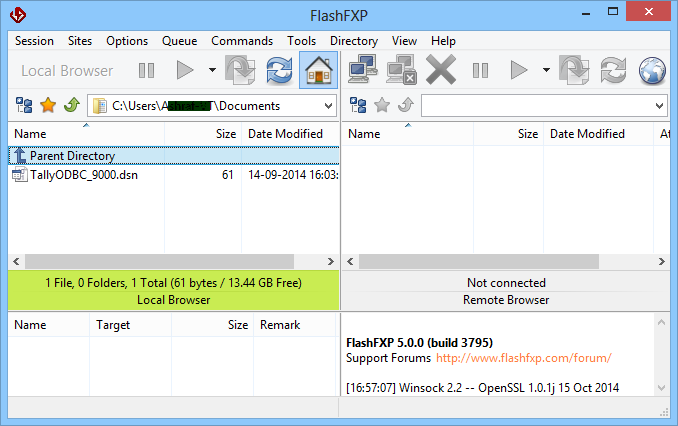Open the View menu
This screenshot has height=426, width=678.
[404, 41]
